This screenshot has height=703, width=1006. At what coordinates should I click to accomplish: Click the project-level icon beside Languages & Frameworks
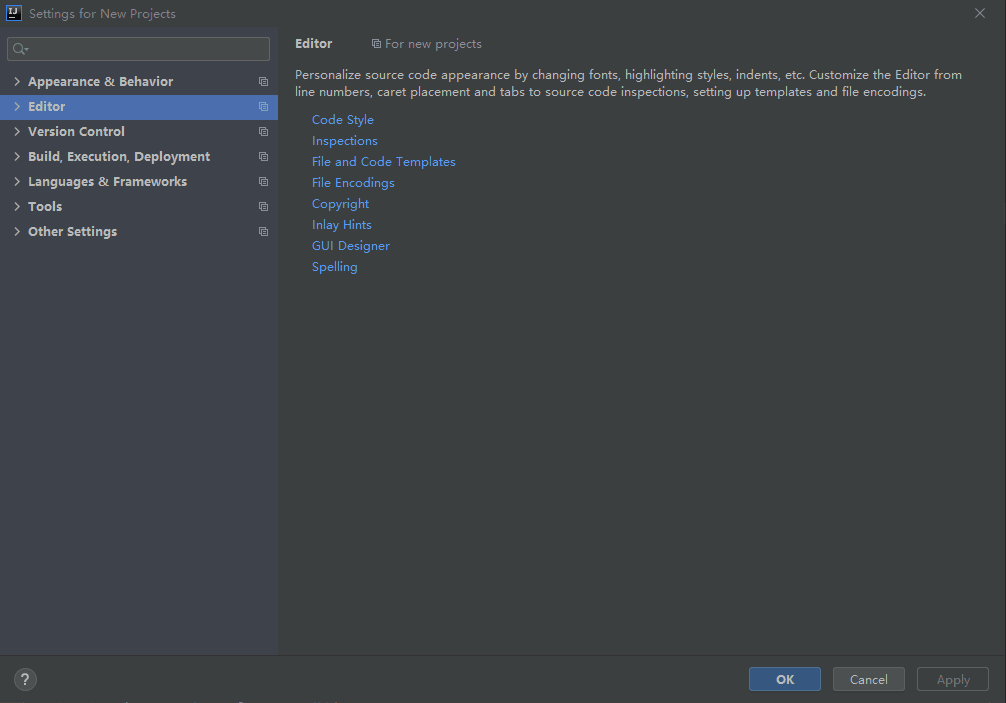[263, 182]
